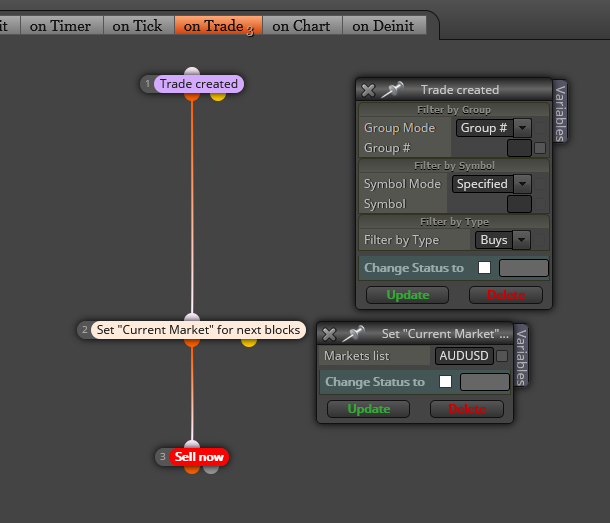Image resolution: width=610 pixels, height=523 pixels.
Task: Expand Symbol Mode dropdown arrow
Action: [522, 184]
